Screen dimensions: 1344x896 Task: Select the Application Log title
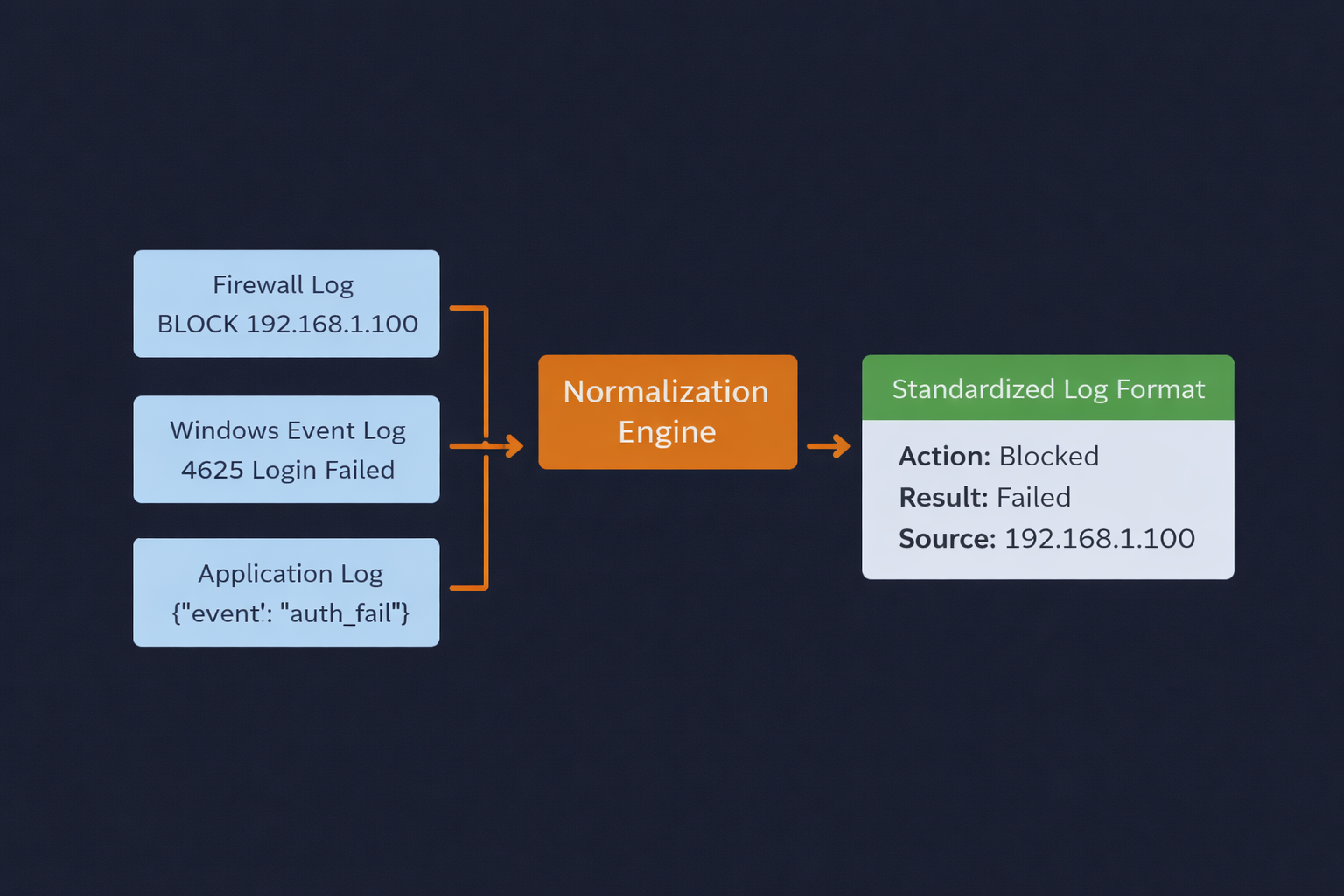click(x=290, y=574)
